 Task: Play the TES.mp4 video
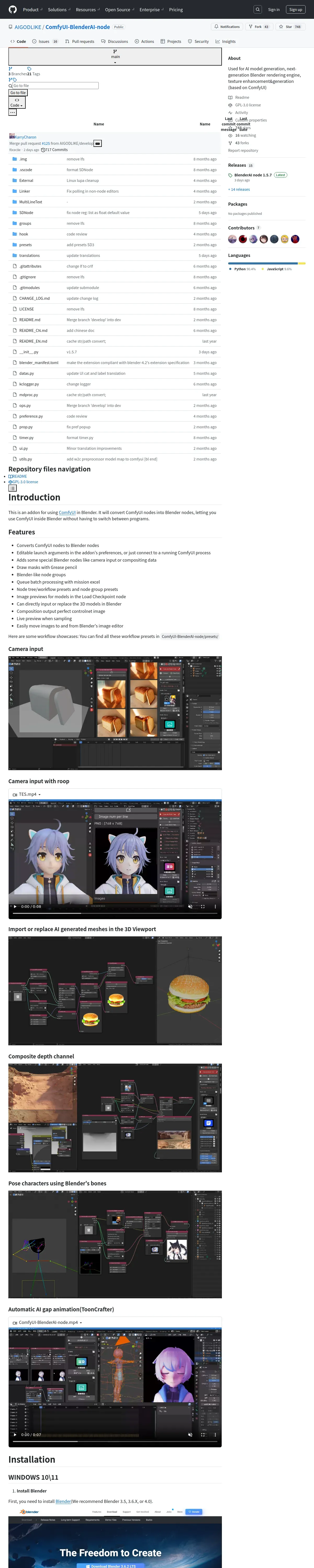click(x=15, y=907)
